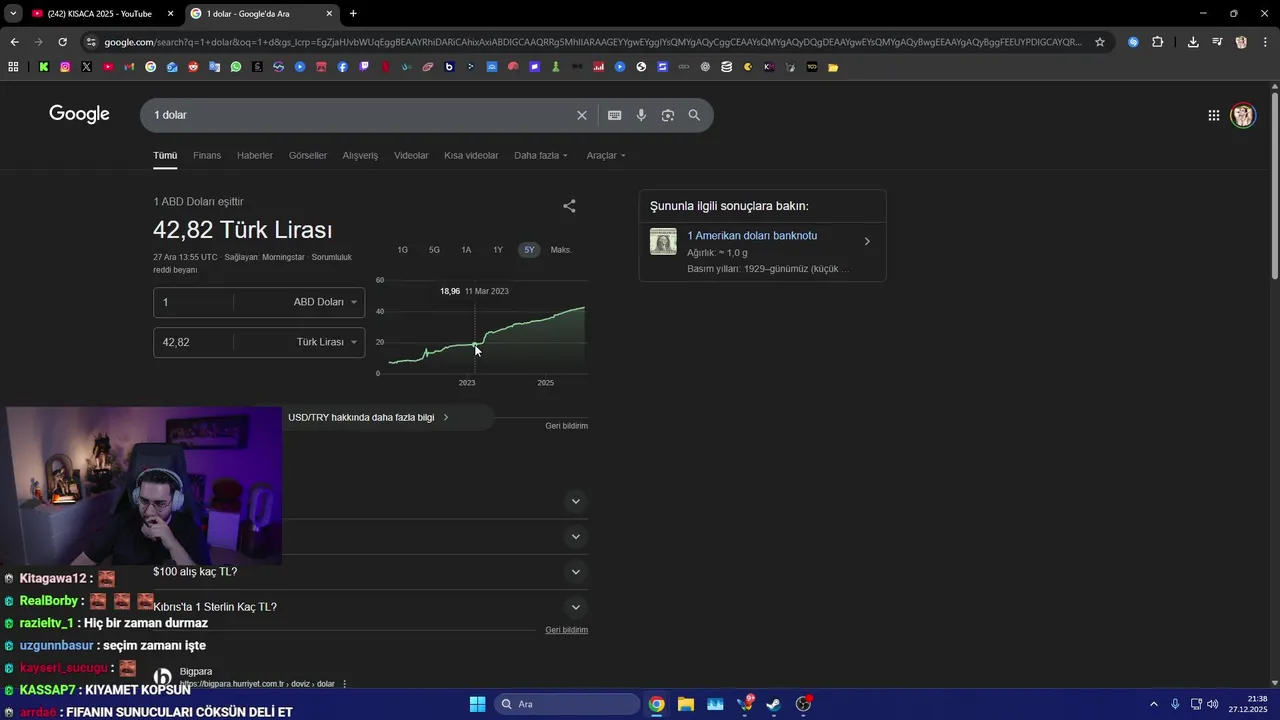The image size is (1280, 720).
Task: Open the X (Twitter) bookmark icon
Action: 87,67
